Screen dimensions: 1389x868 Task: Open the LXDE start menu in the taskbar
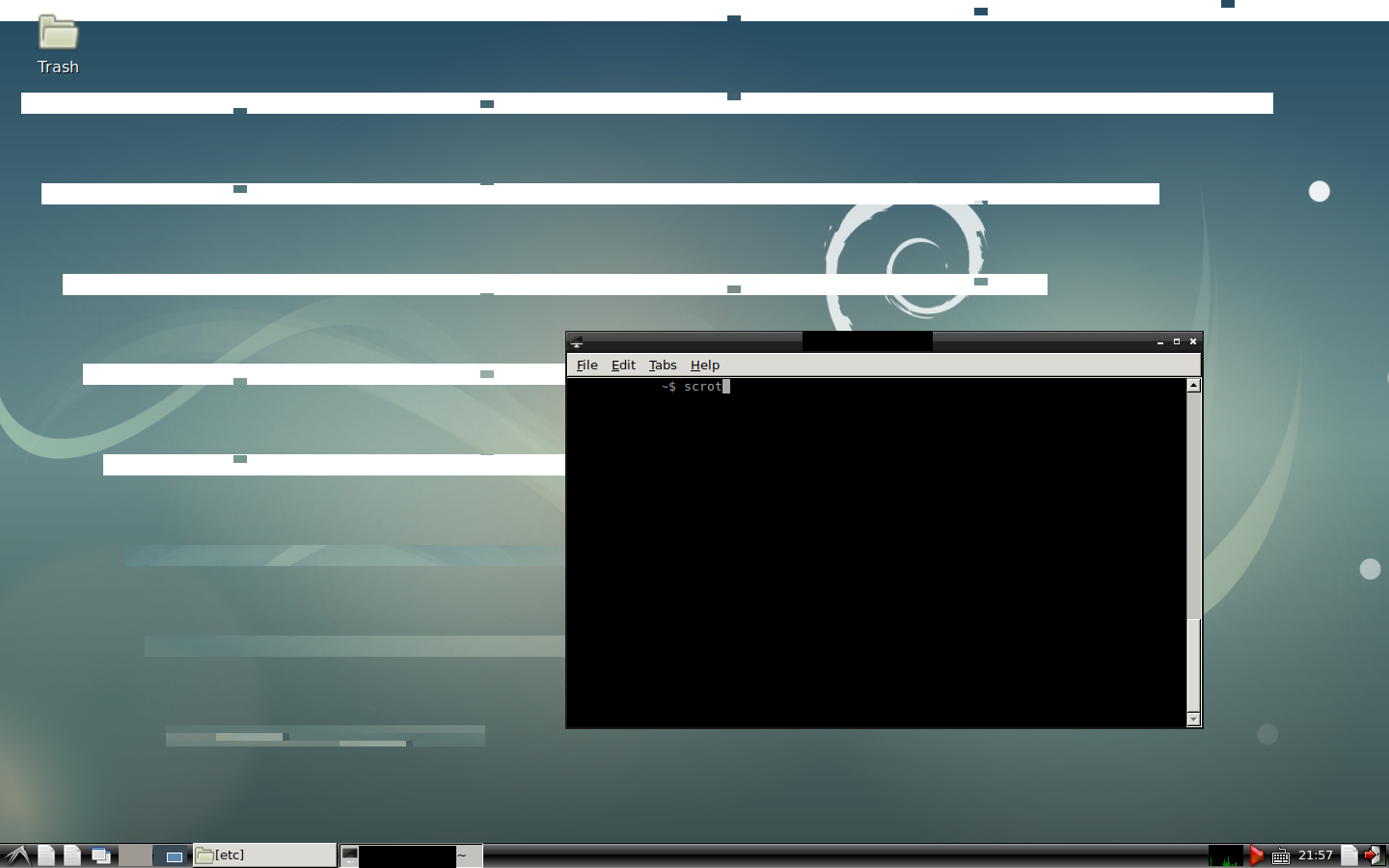16,855
